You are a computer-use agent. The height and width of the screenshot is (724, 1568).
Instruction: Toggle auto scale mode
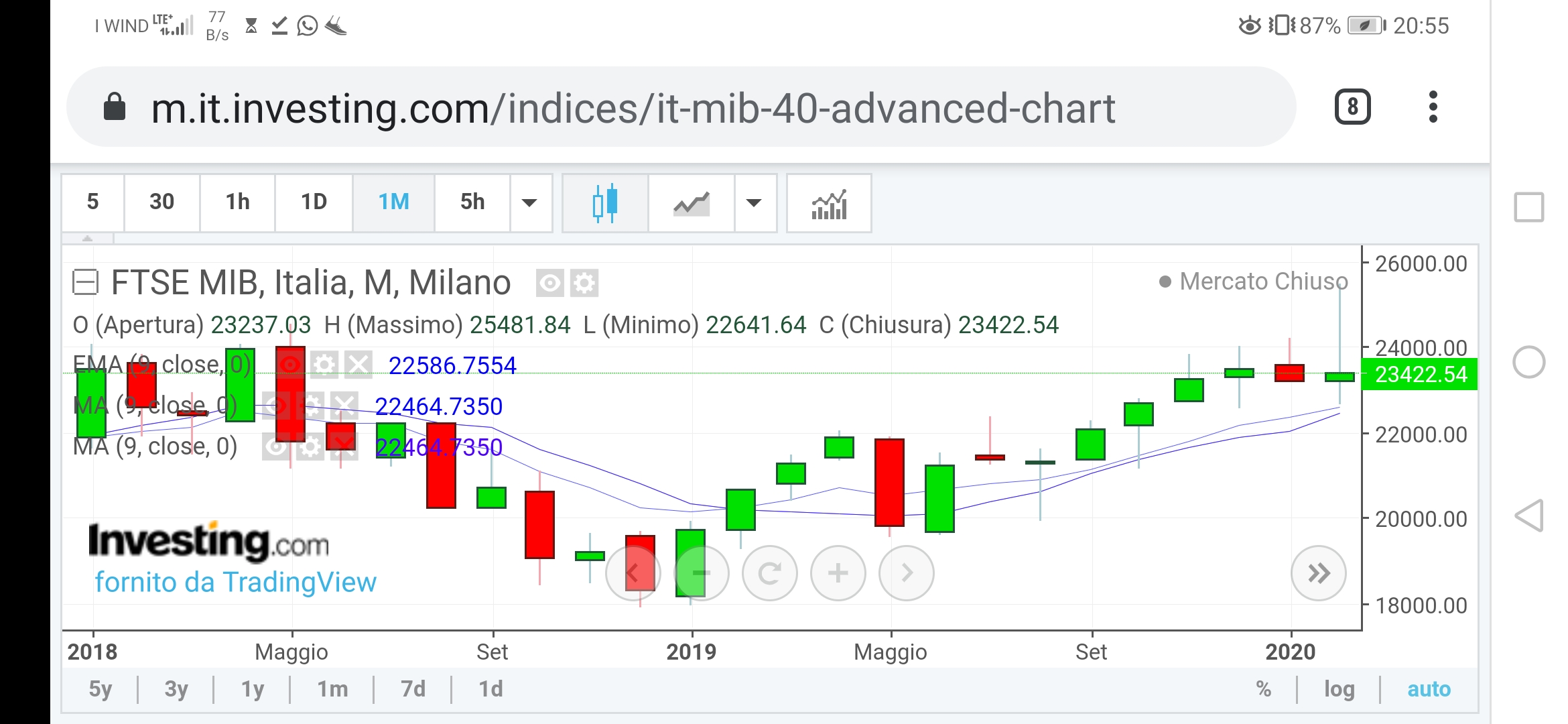[1429, 689]
